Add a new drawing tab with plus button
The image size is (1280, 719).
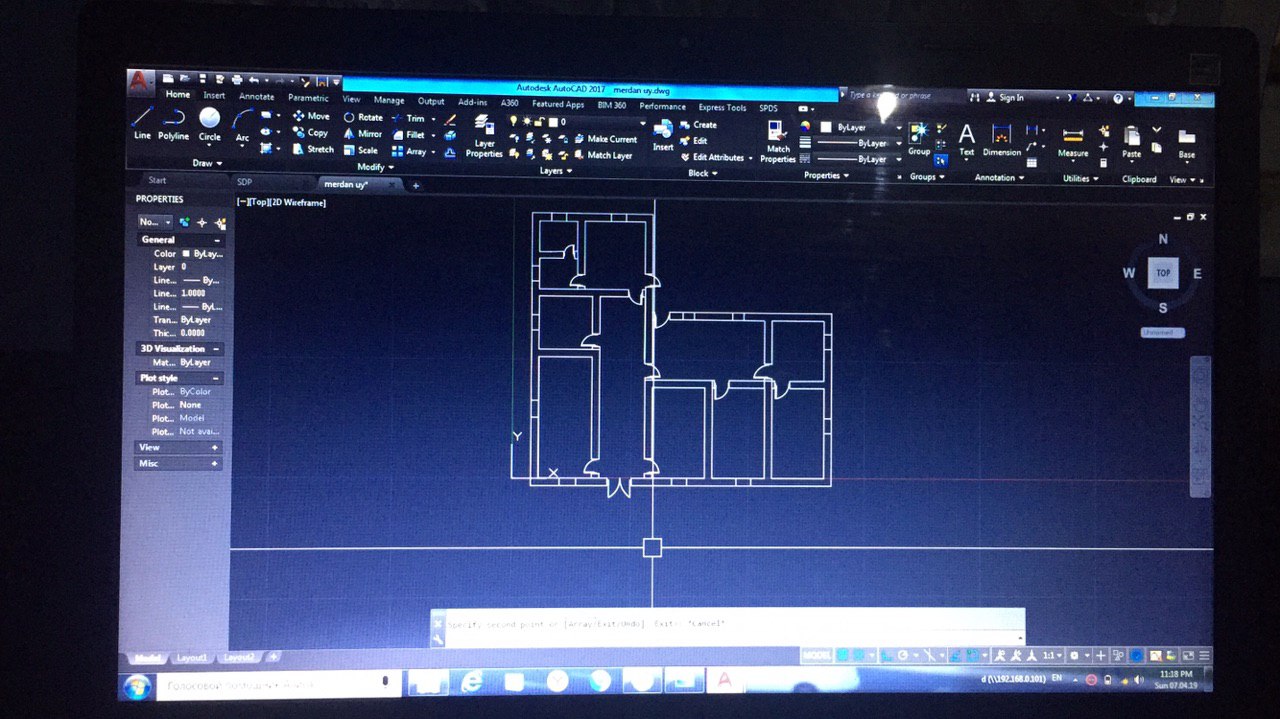pyautogui.click(x=416, y=185)
